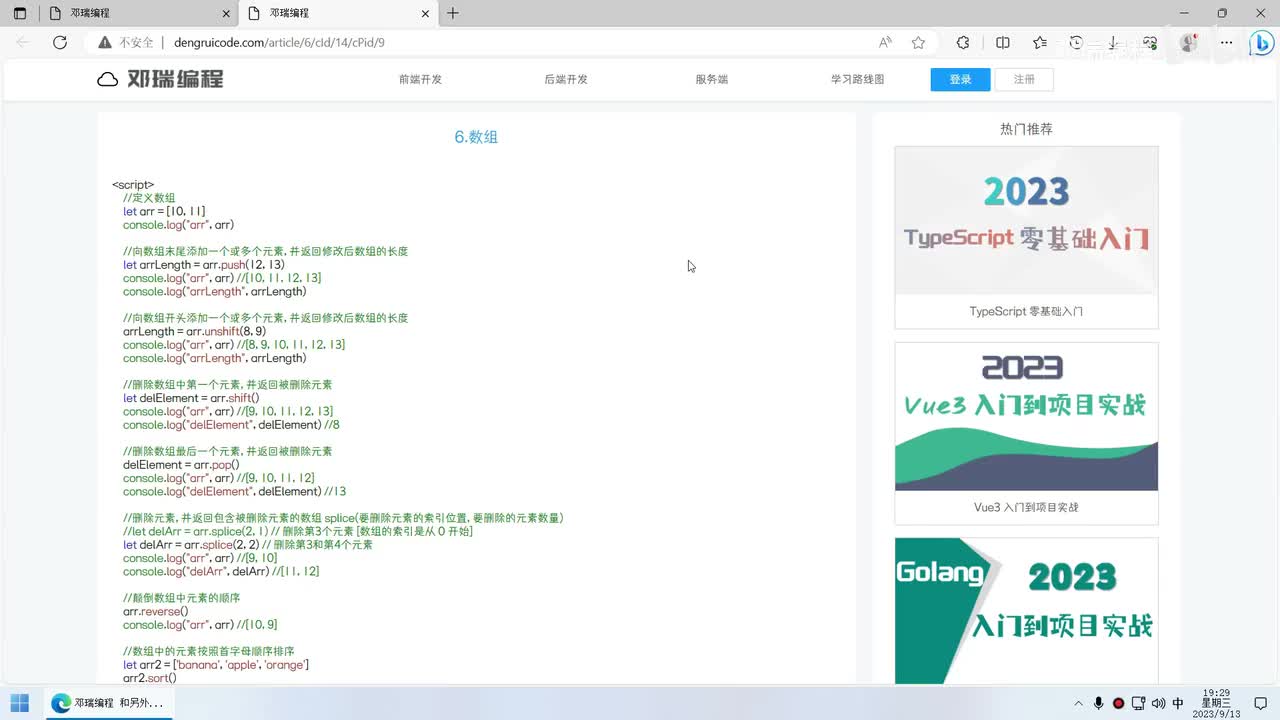The height and width of the screenshot is (720, 1280).
Task: Open the tab actions menu icon
Action: 20,13
